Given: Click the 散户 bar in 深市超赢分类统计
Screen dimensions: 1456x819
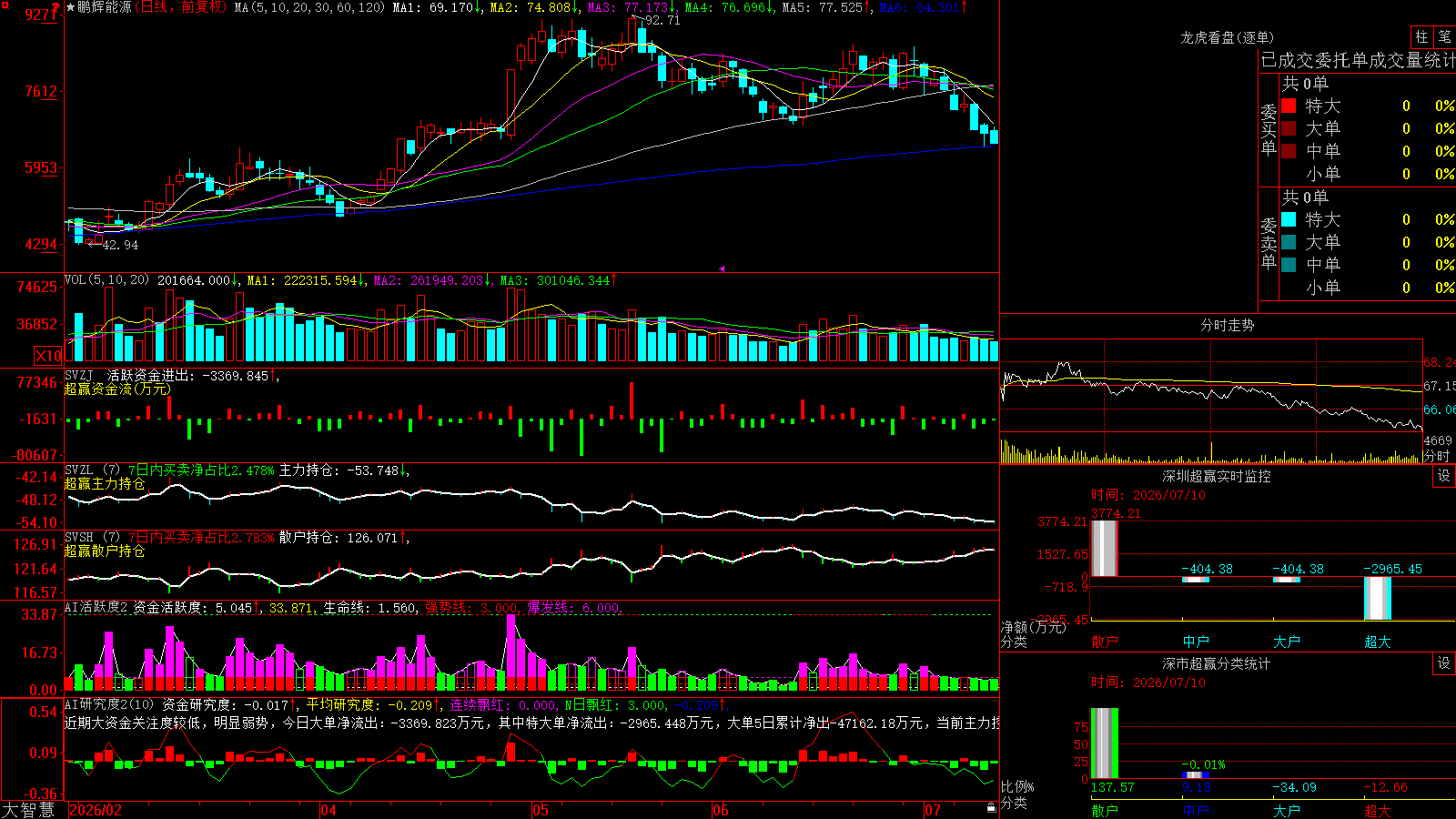Looking at the screenshot, I should pyautogui.click(x=1104, y=743).
